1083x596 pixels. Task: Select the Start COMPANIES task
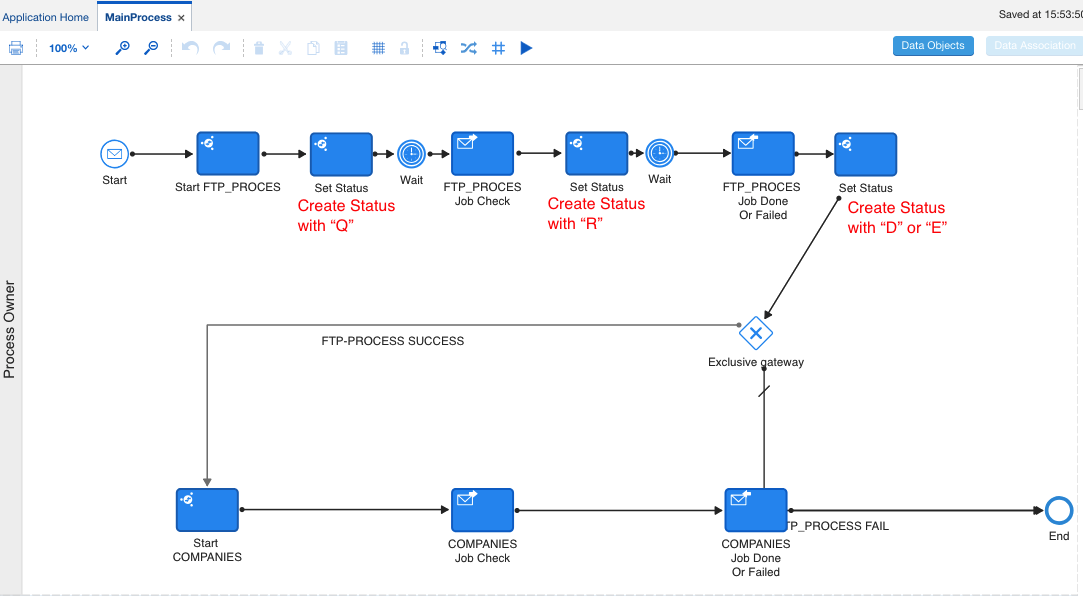pos(207,510)
